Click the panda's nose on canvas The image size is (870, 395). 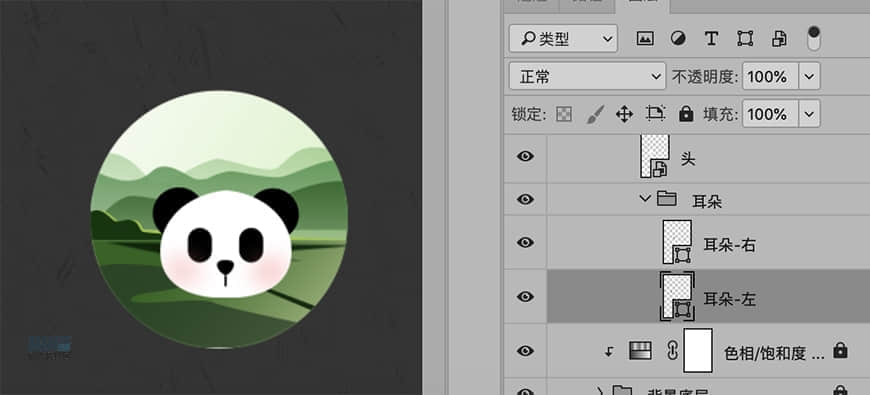pos(225,267)
